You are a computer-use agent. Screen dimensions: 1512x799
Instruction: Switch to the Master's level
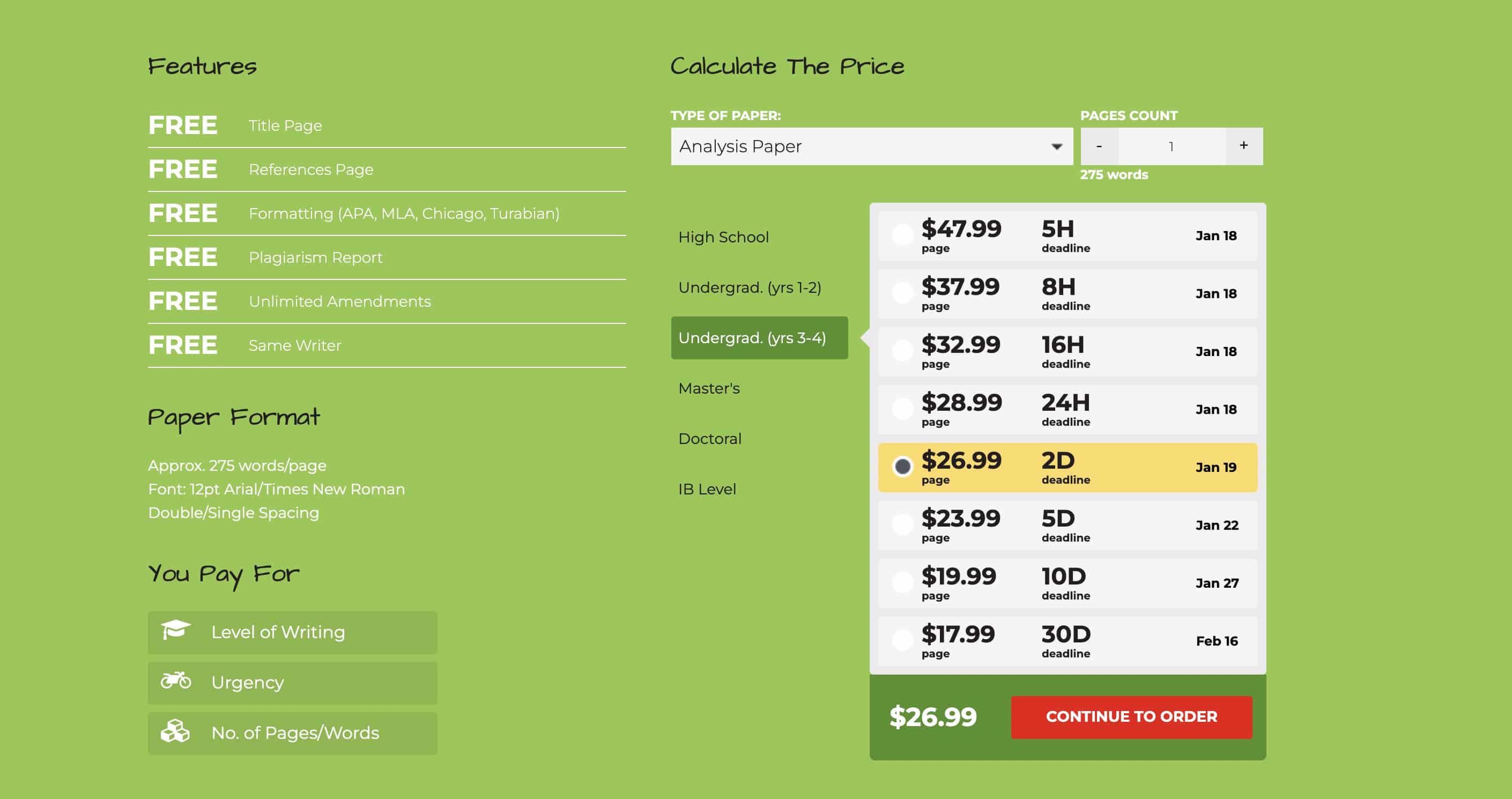point(709,388)
